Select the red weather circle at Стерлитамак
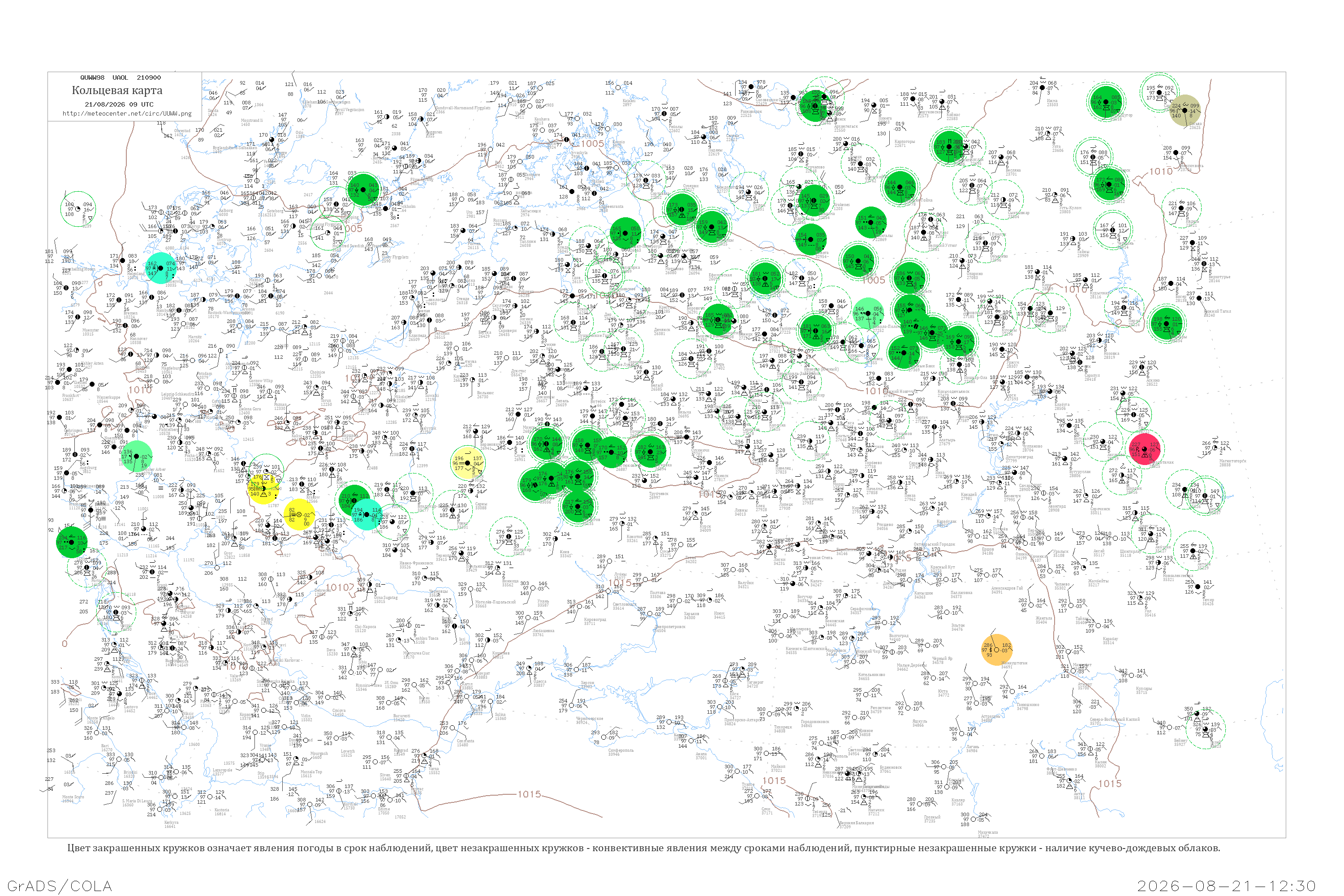The image size is (1344, 896). point(1145,449)
